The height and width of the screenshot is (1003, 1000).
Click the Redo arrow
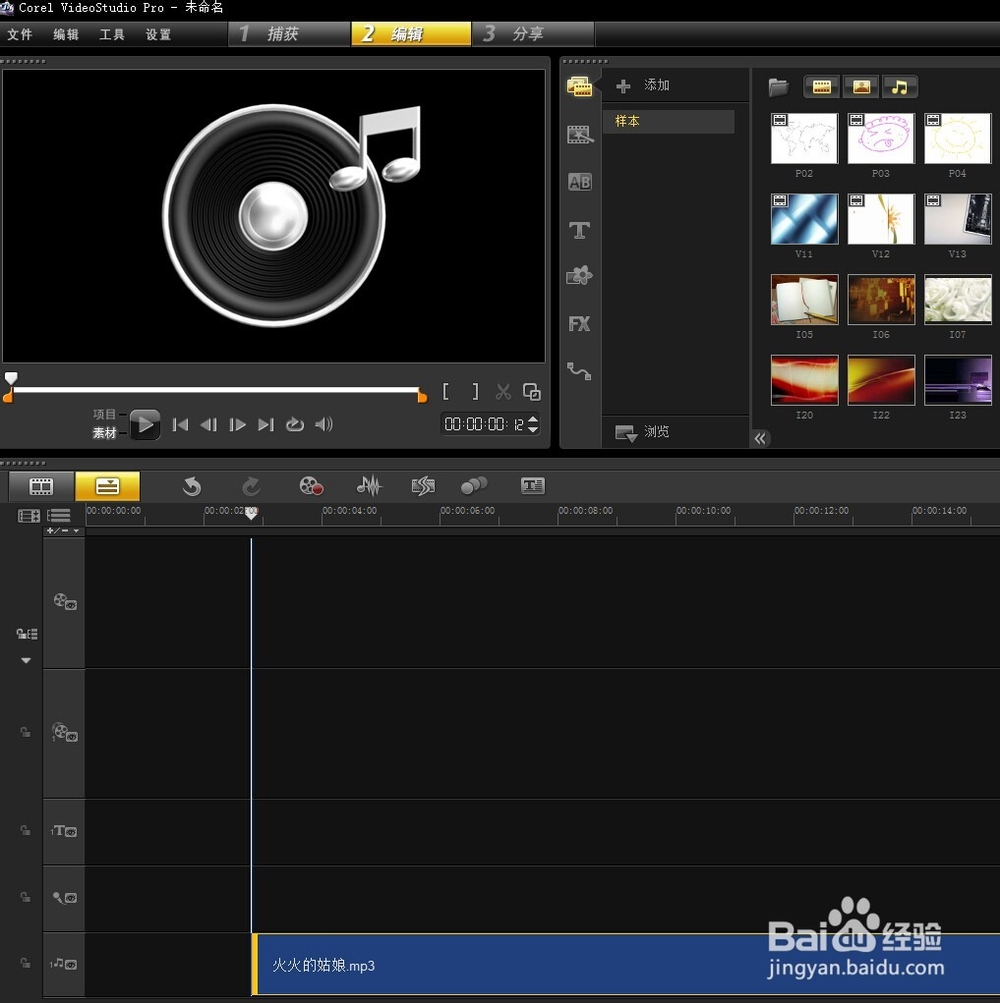click(251, 486)
